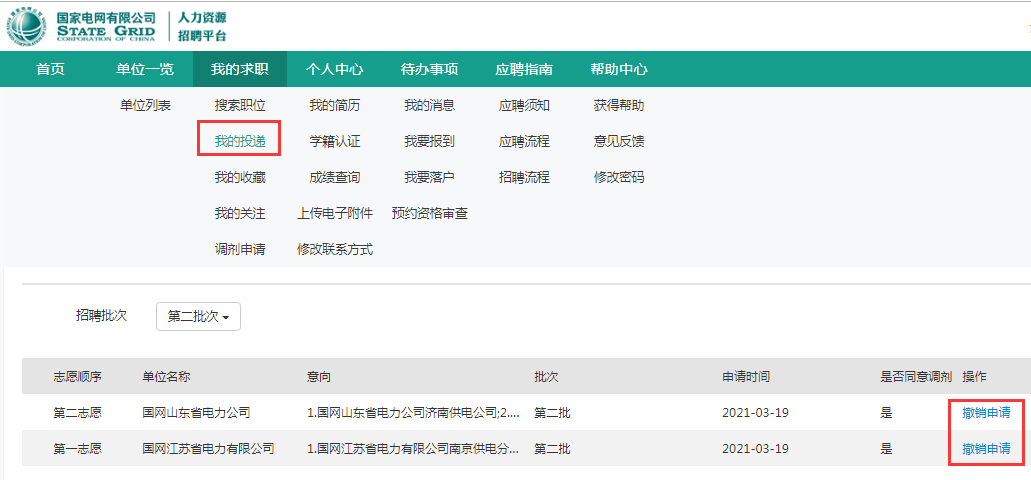1031x480 pixels.
Task: Open the 帮助中心 menu
Action: tap(618, 69)
